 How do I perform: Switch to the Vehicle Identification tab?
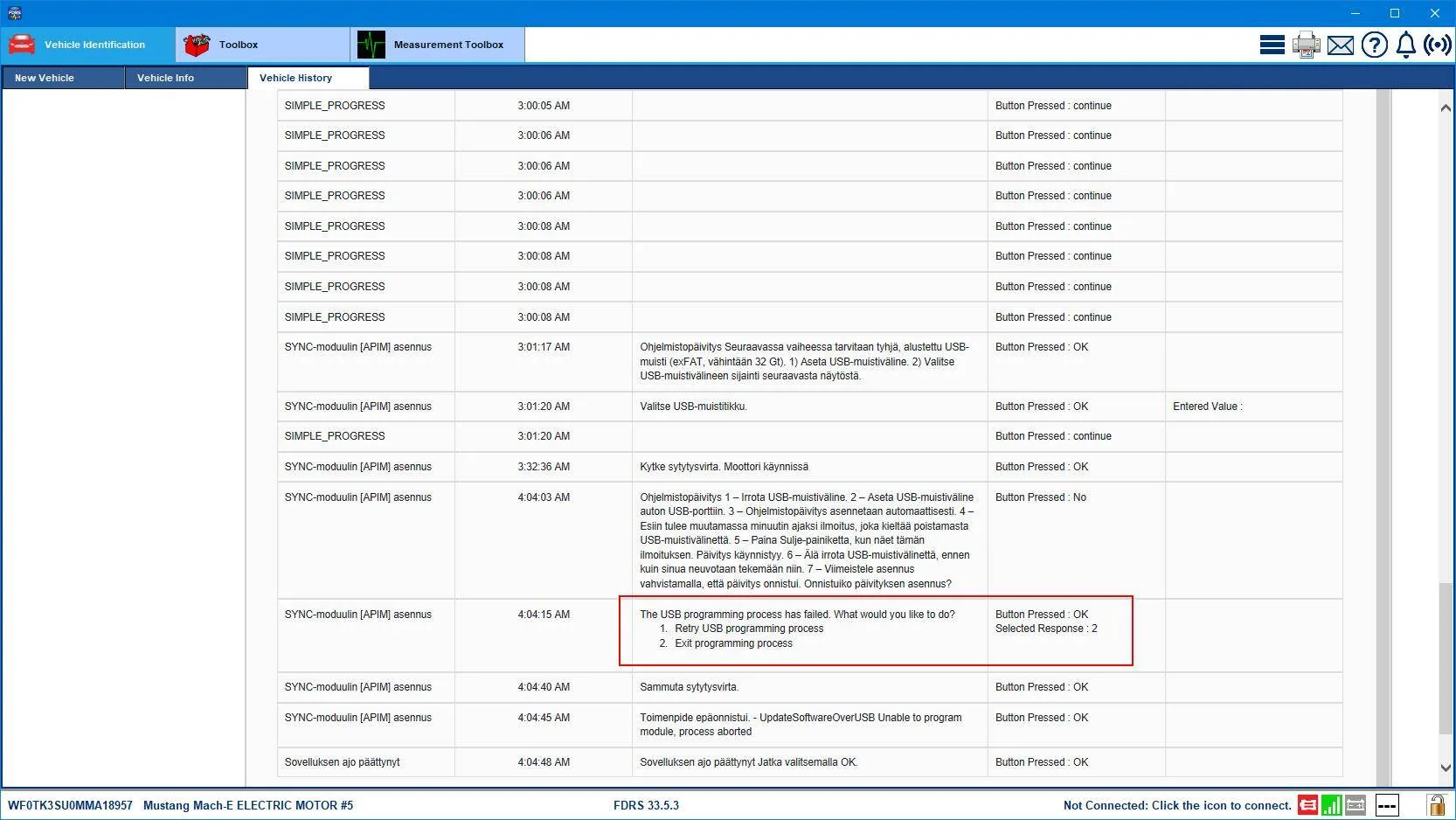tap(87, 45)
